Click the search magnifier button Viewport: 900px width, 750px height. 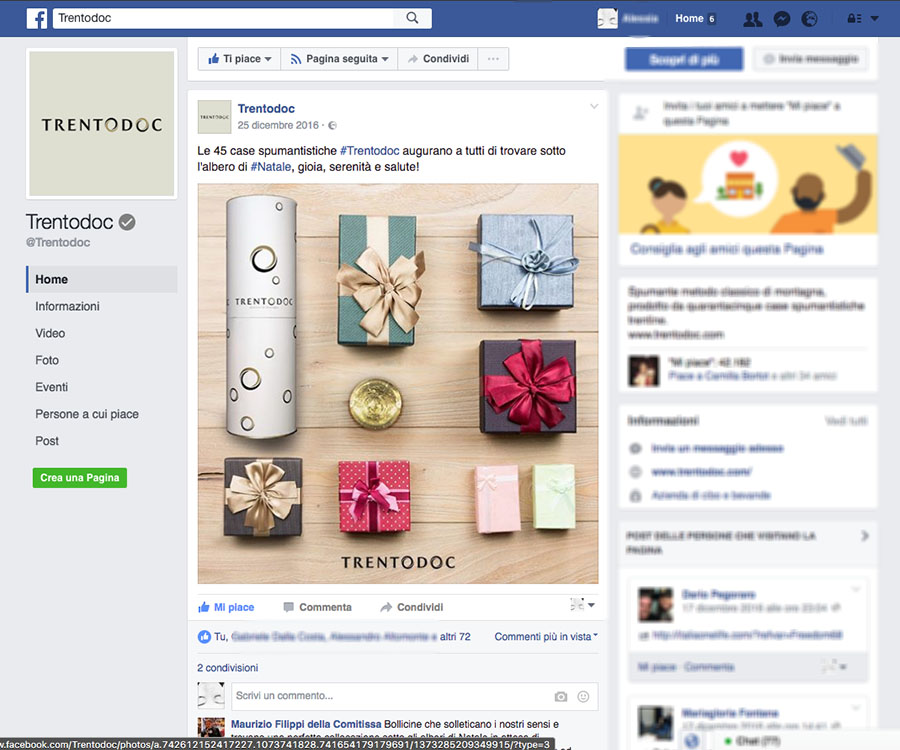[x=412, y=18]
